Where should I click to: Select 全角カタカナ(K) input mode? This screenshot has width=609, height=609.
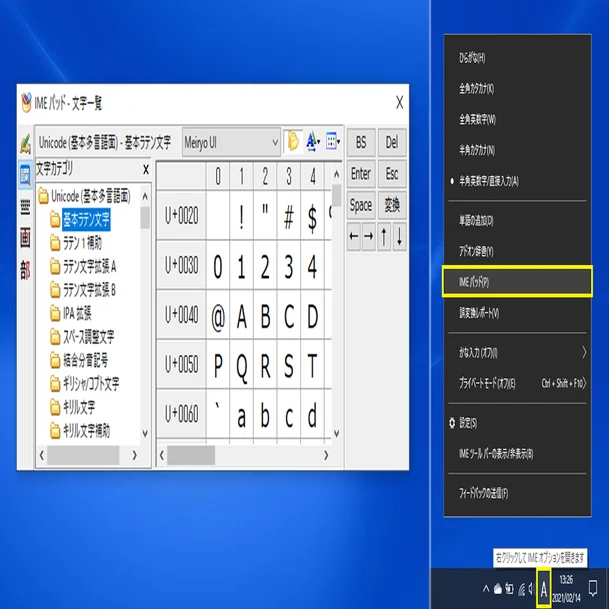click(x=517, y=89)
